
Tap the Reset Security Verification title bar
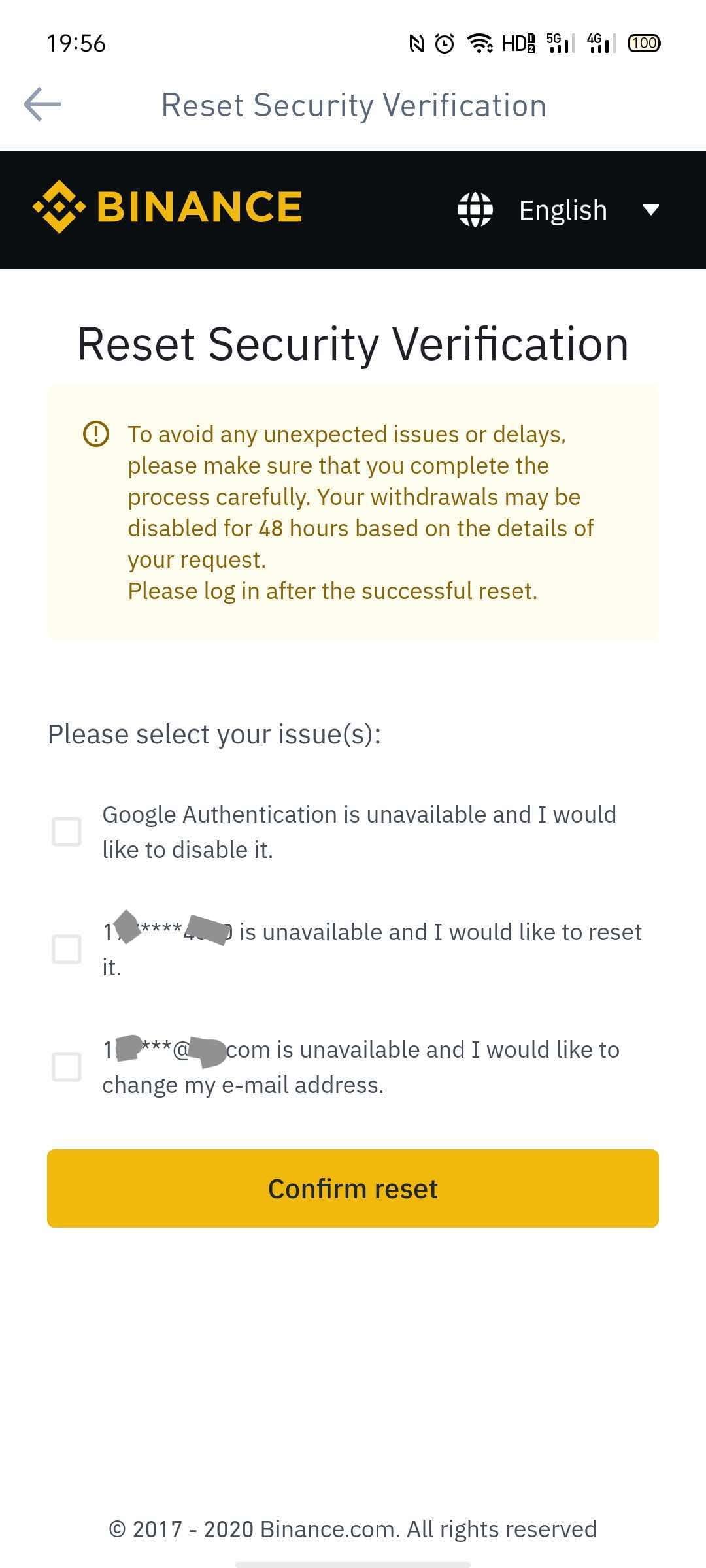click(x=354, y=105)
